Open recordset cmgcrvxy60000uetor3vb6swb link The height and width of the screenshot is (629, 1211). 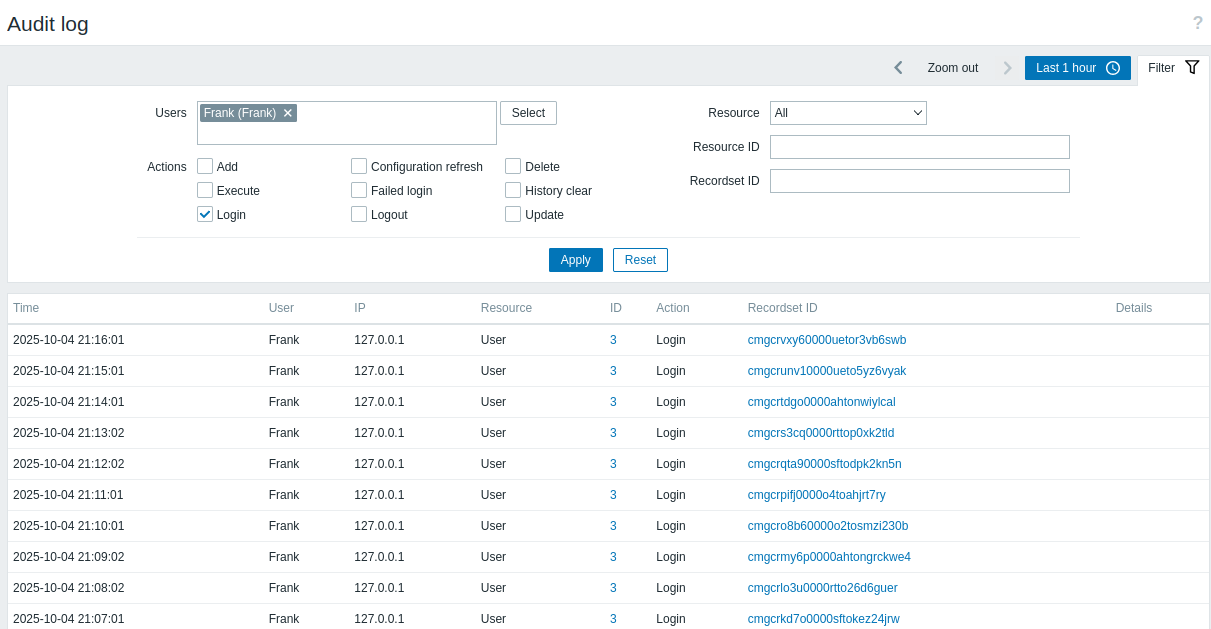(x=826, y=340)
